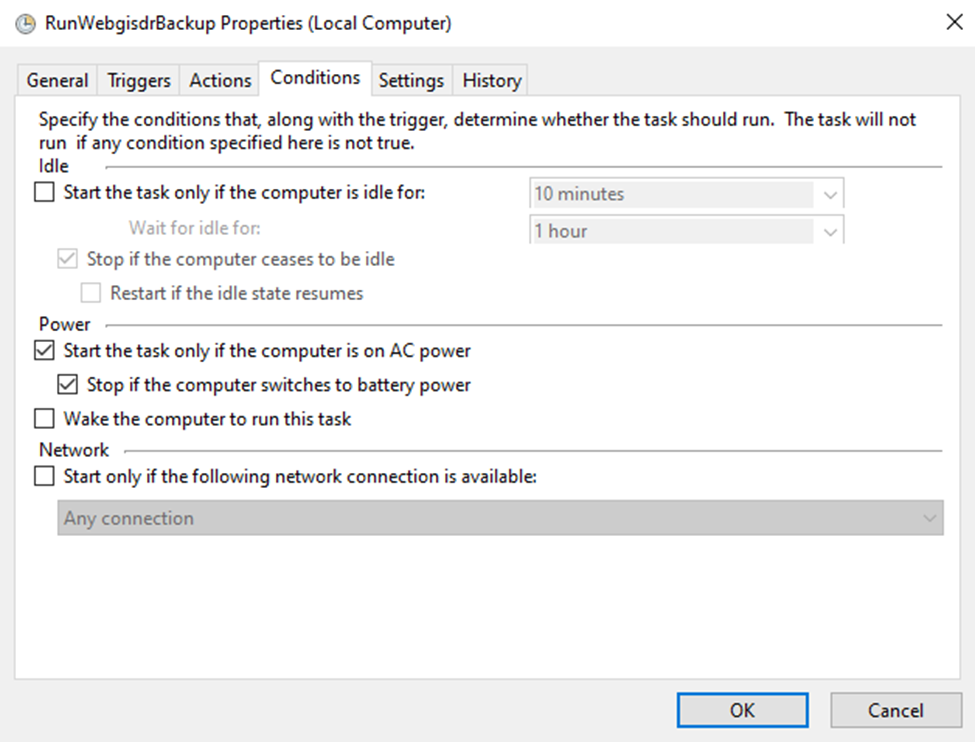Open the Triggers tab
Image resolution: width=975 pixels, height=742 pixels.
137,79
